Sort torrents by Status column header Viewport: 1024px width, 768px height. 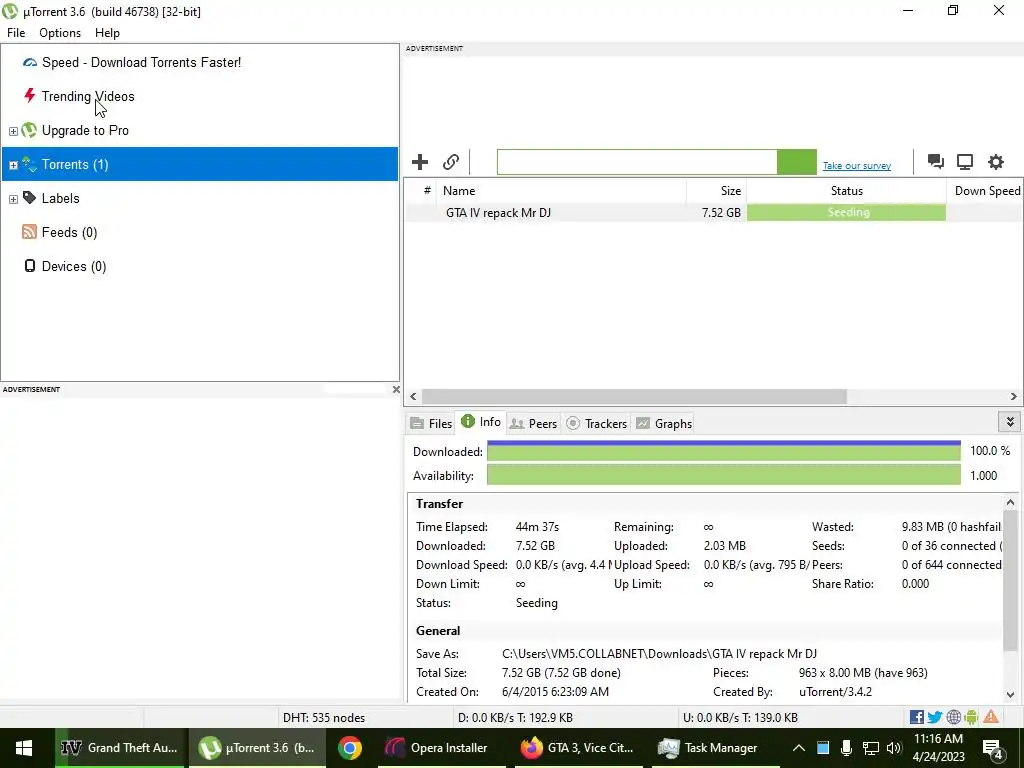coord(846,191)
